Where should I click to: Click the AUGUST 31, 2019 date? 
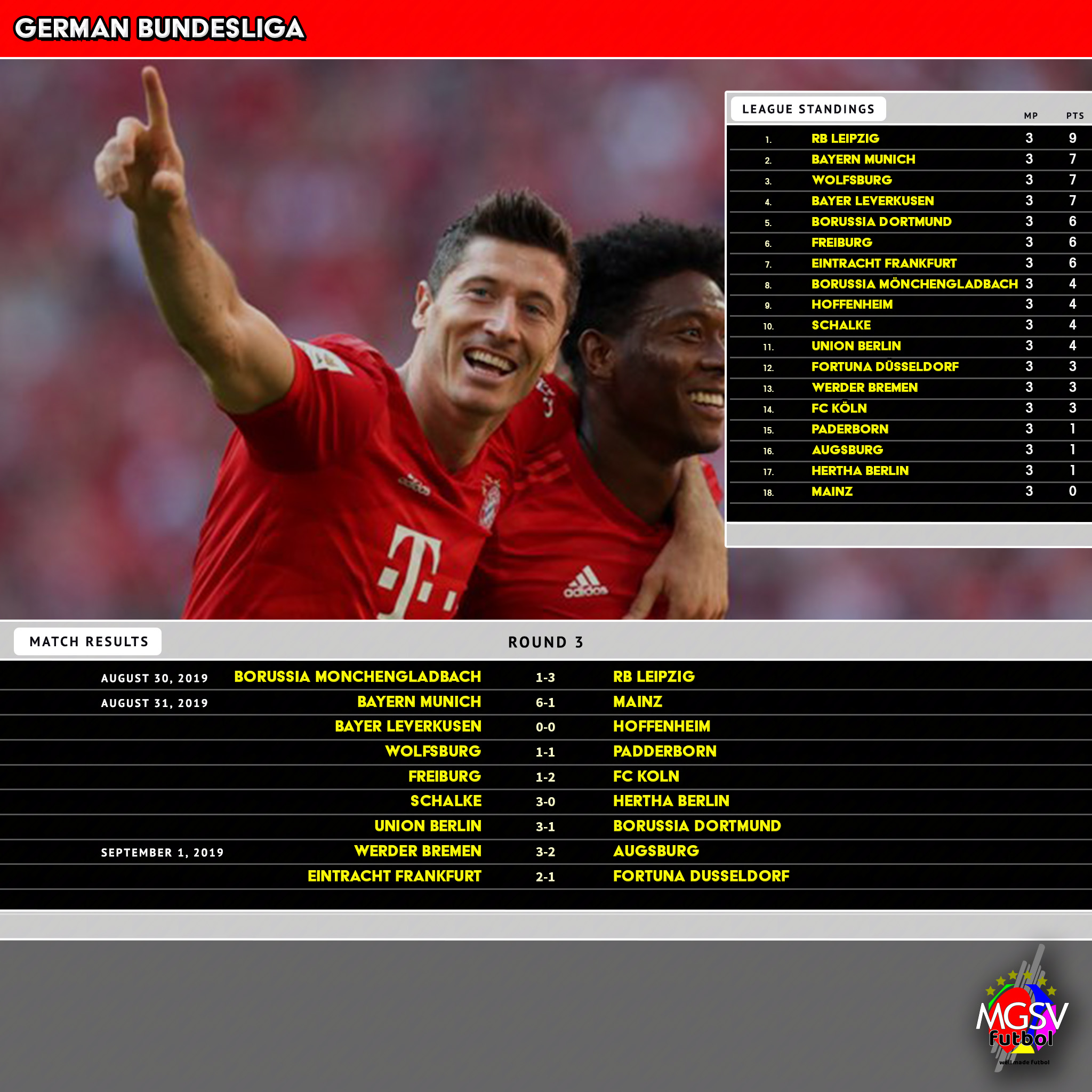154,703
